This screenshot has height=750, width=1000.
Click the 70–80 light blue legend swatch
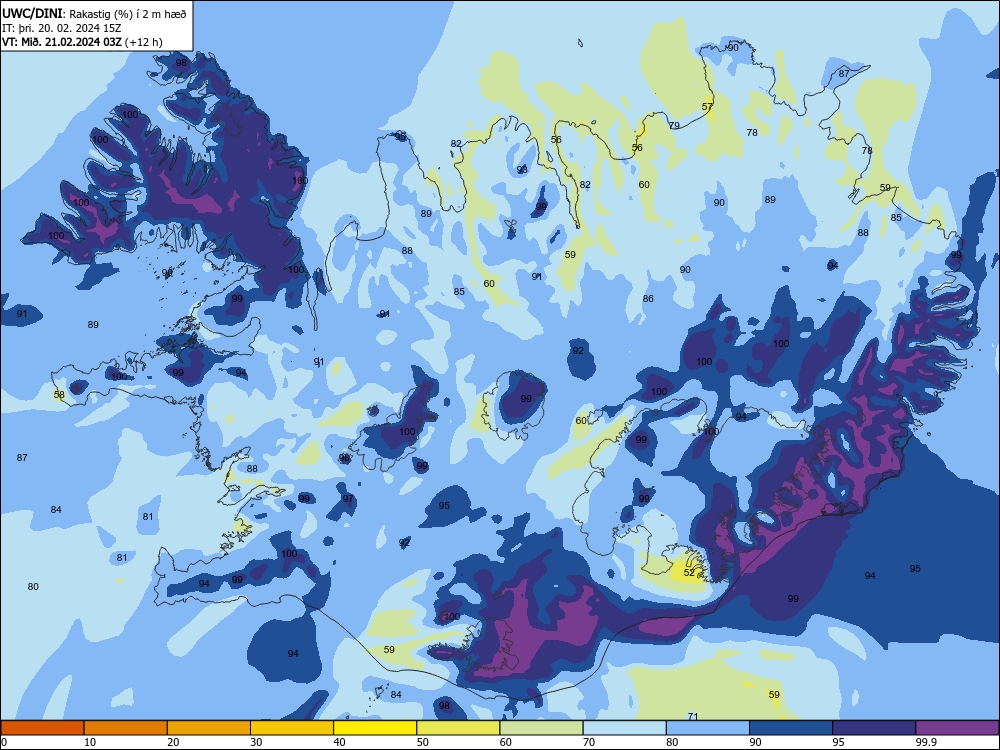(624, 728)
